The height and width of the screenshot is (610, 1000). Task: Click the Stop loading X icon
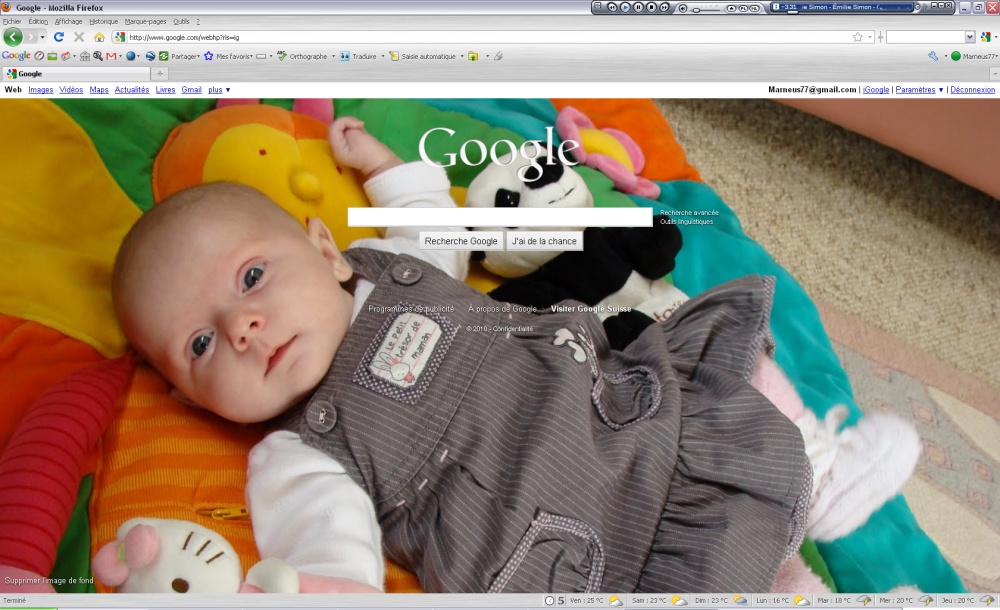(x=79, y=37)
